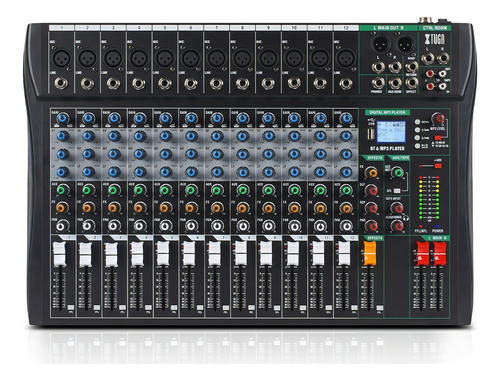The height and width of the screenshot is (381, 500).
Task: Turn channel 5 green AUX knob
Action: pos(165,190)
